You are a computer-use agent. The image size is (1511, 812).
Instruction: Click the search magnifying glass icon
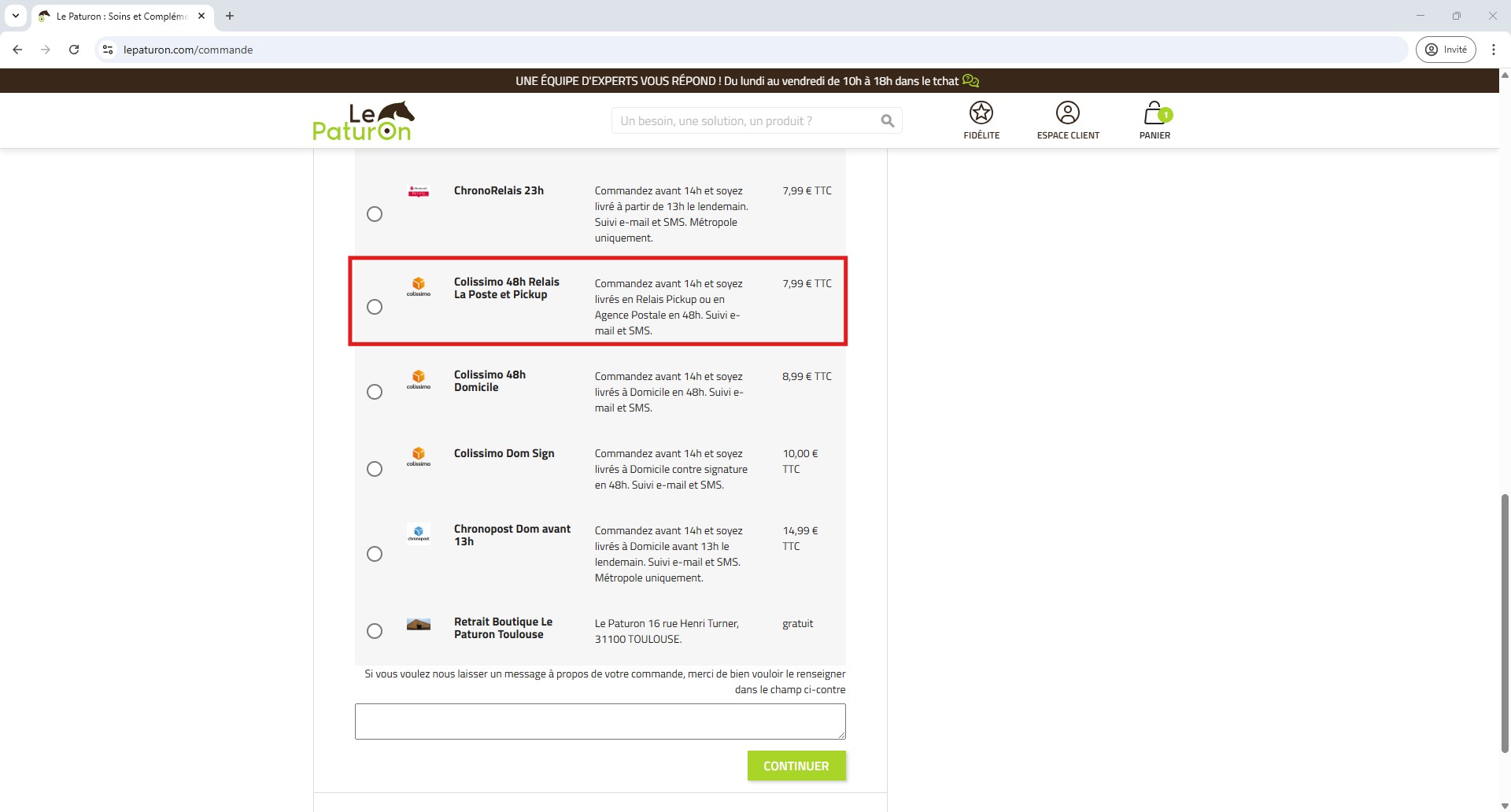[x=887, y=121]
